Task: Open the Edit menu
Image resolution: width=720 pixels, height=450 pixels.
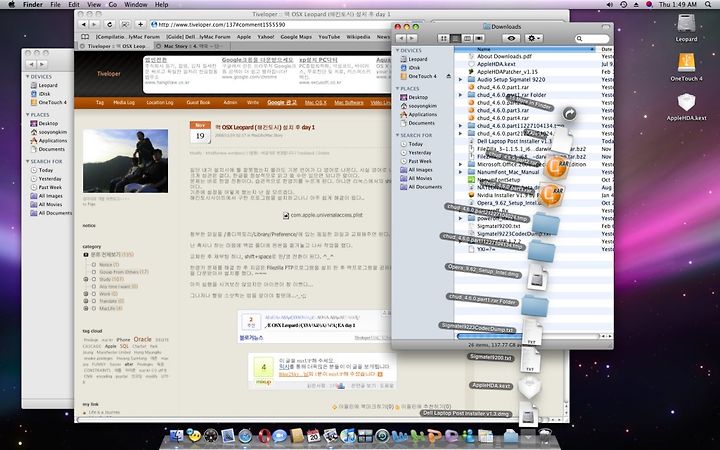Action: tap(73, 4)
